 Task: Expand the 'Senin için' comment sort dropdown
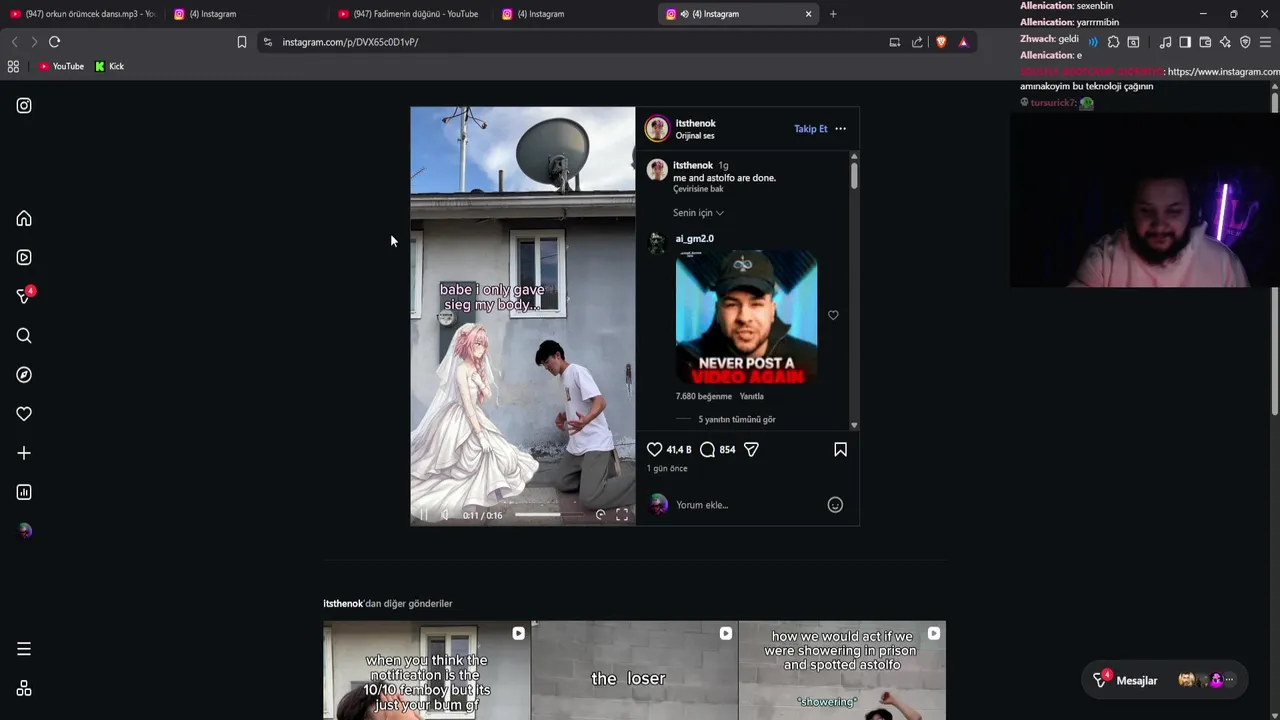(x=698, y=213)
